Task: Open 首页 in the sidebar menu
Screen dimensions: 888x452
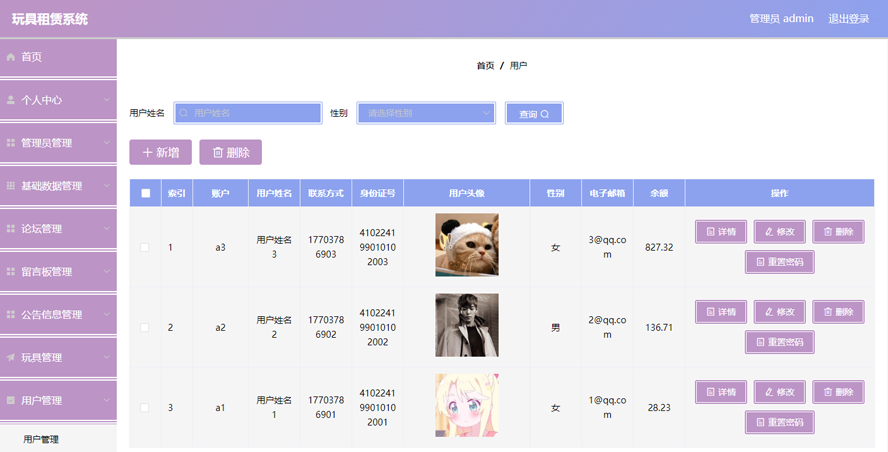Action: click(x=58, y=57)
